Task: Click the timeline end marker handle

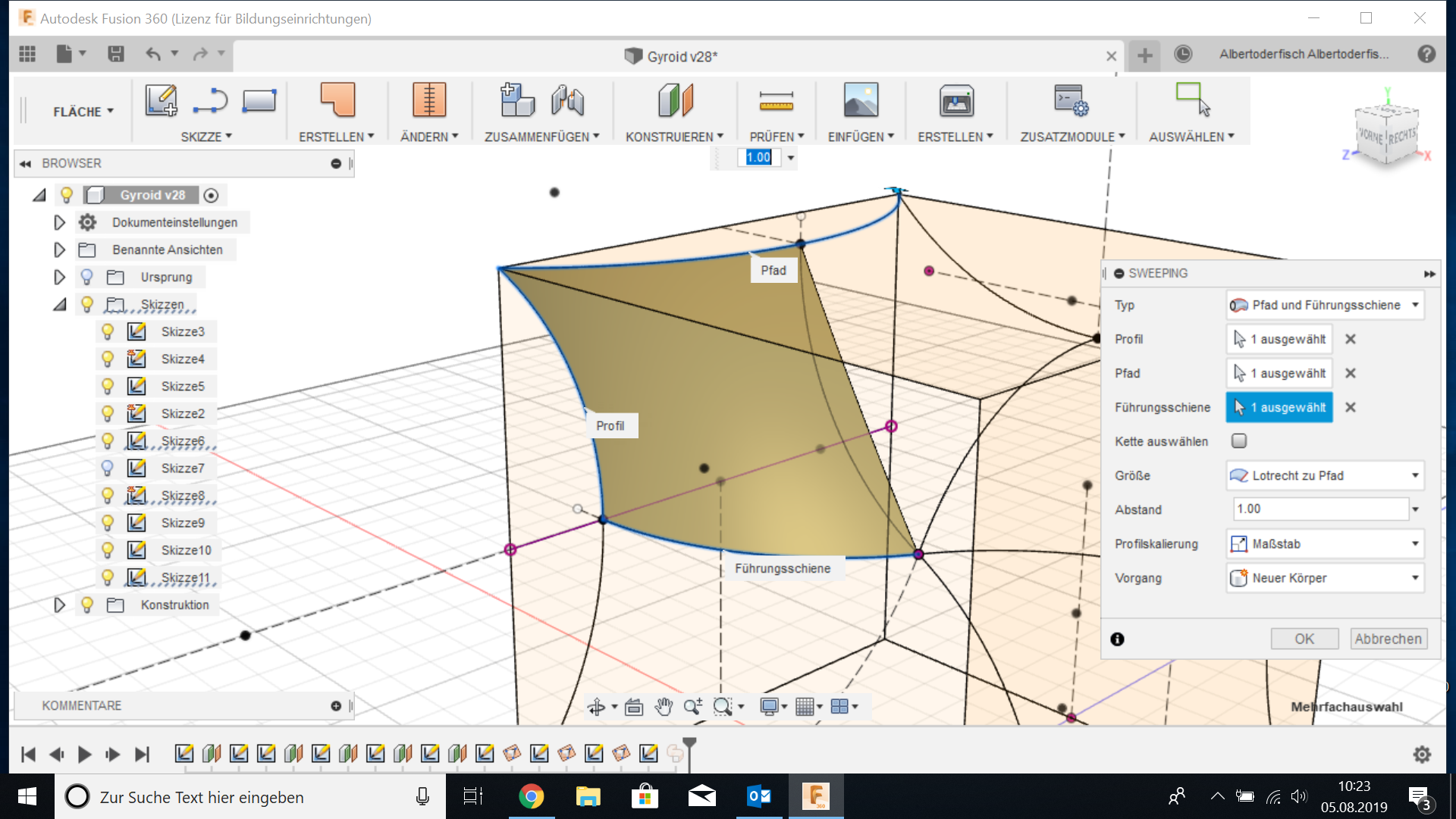Action: [x=689, y=744]
